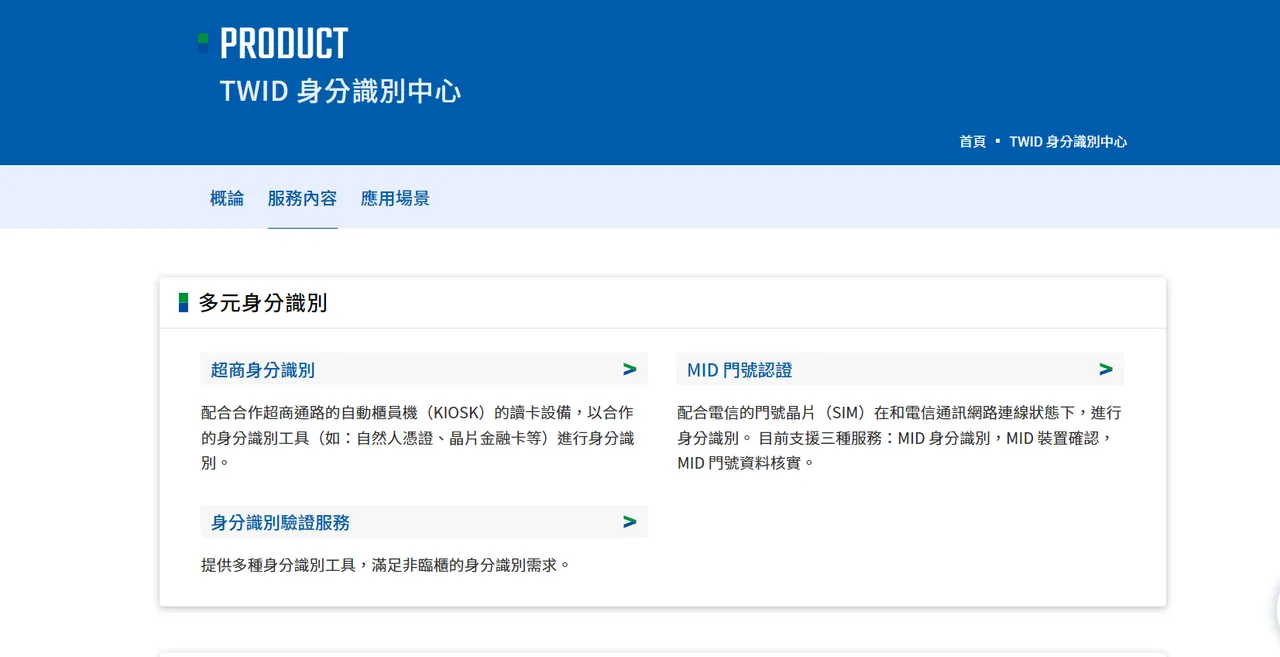The image size is (1280, 657).
Task: Click the MID 門號認證 description paragraph
Action: pos(900,437)
